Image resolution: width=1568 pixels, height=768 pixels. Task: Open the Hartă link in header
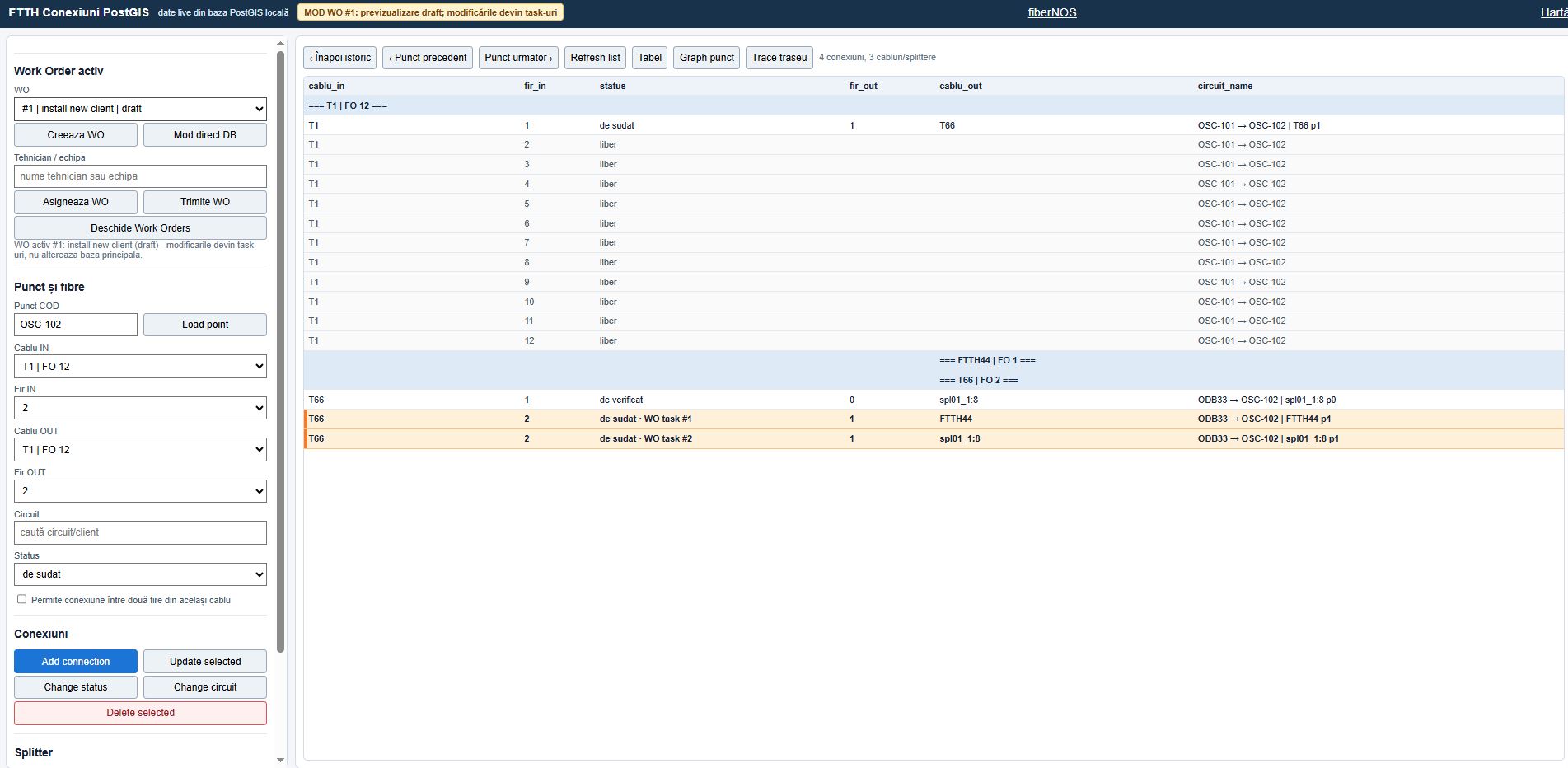[x=1554, y=12]
